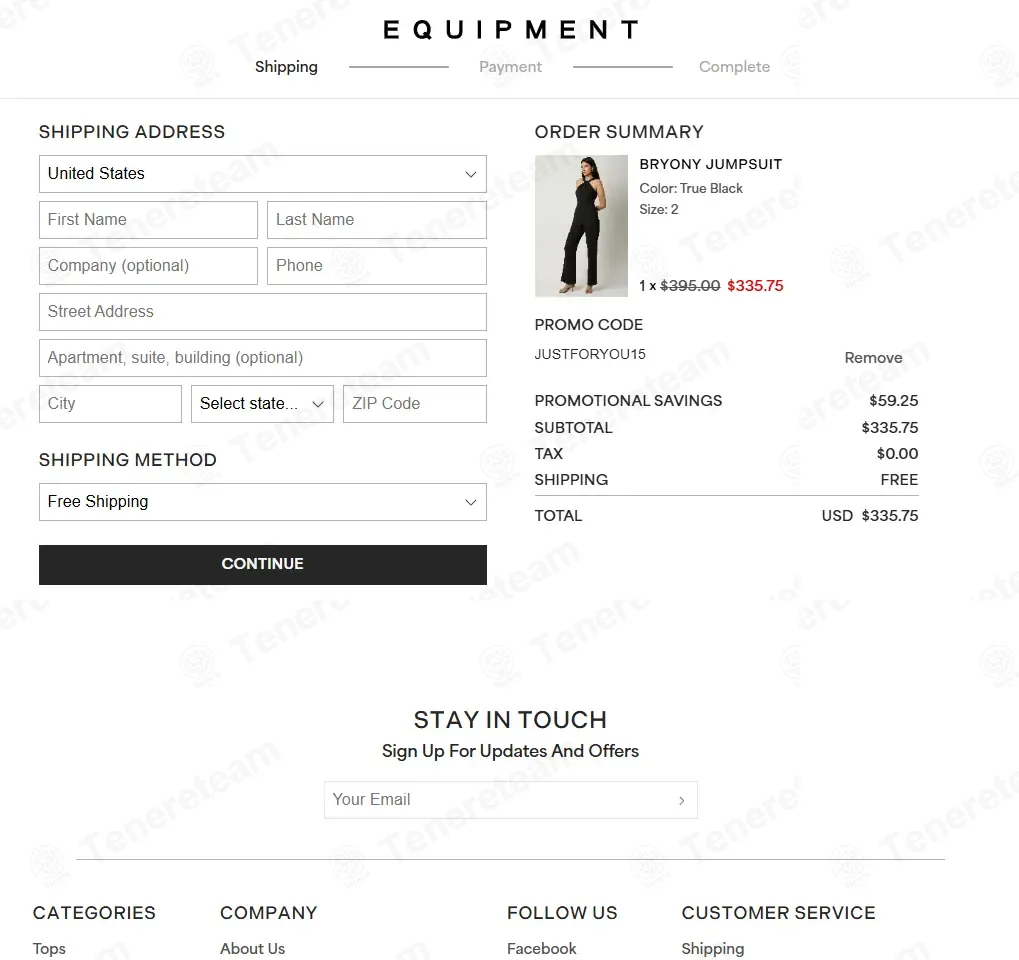Image resolution: width=1019 pixels, height=960 pixels.
Task: Click the Phone field
Action: (377, 266)
